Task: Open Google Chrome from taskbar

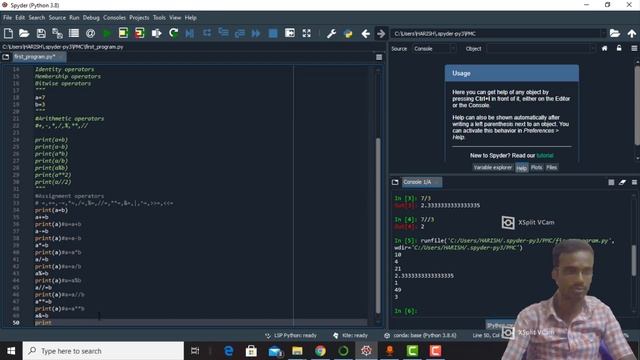Action: click(320, 351)
